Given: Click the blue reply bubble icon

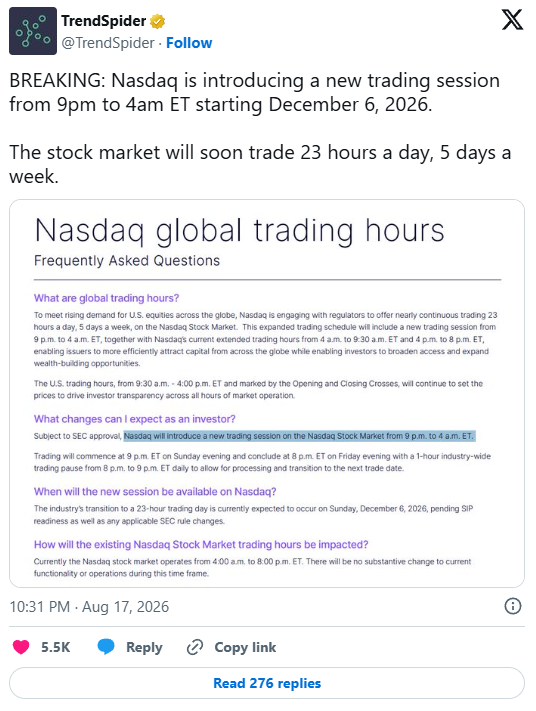Looking at the screenshot, I should click(x=106, y=647).
